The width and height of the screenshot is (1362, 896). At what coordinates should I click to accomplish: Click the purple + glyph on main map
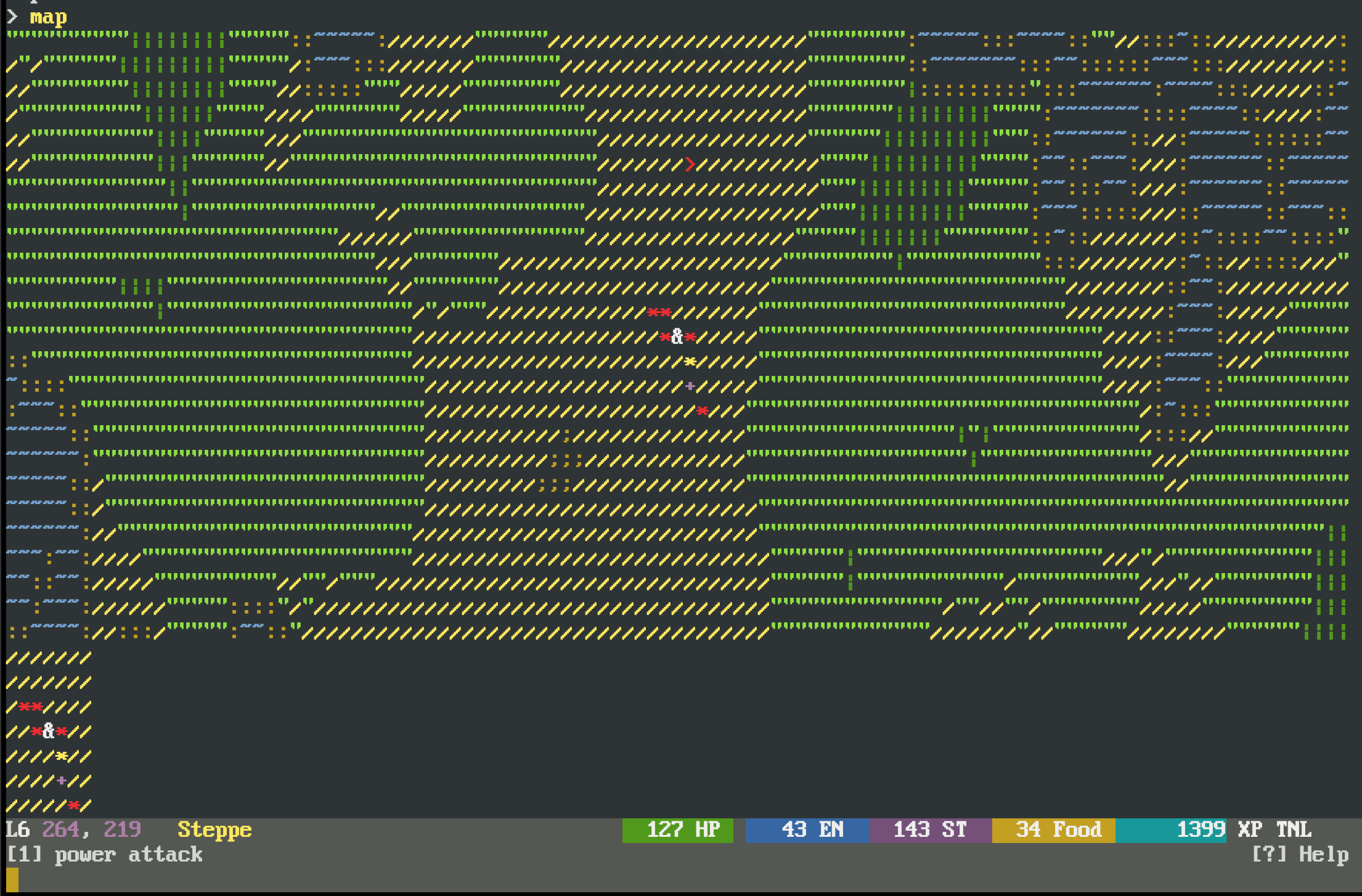pyautogui.click(x=690, y=386)
